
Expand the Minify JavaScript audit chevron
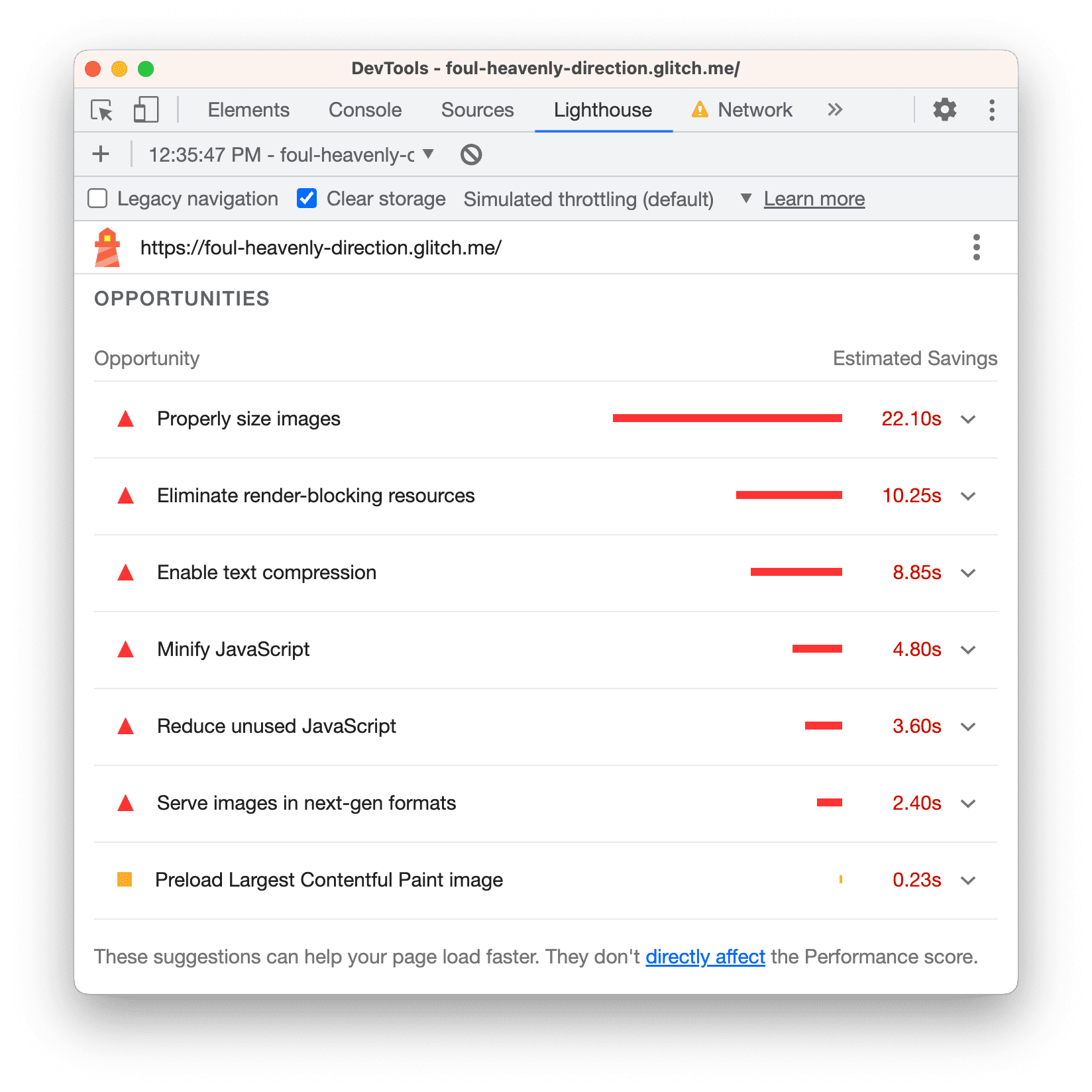click(x=968, y=650)
